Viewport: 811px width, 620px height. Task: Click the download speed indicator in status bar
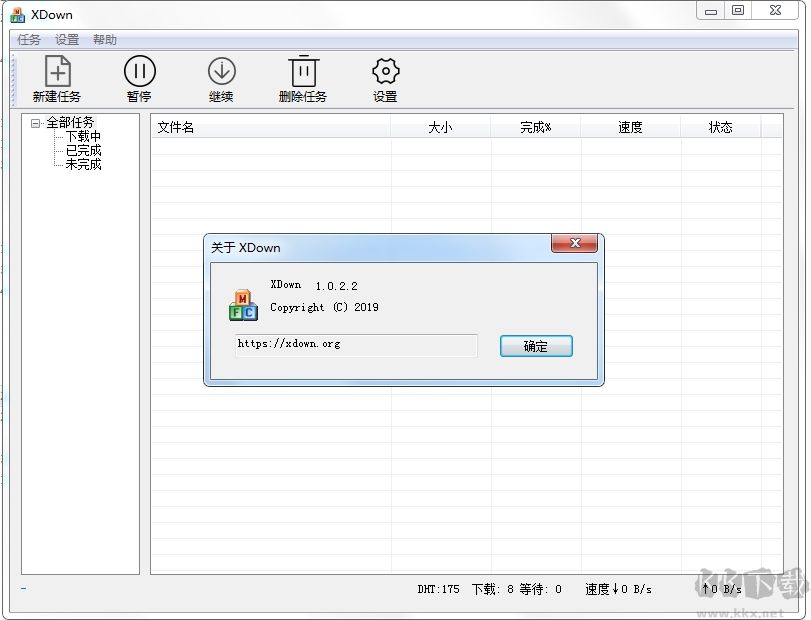620,590
